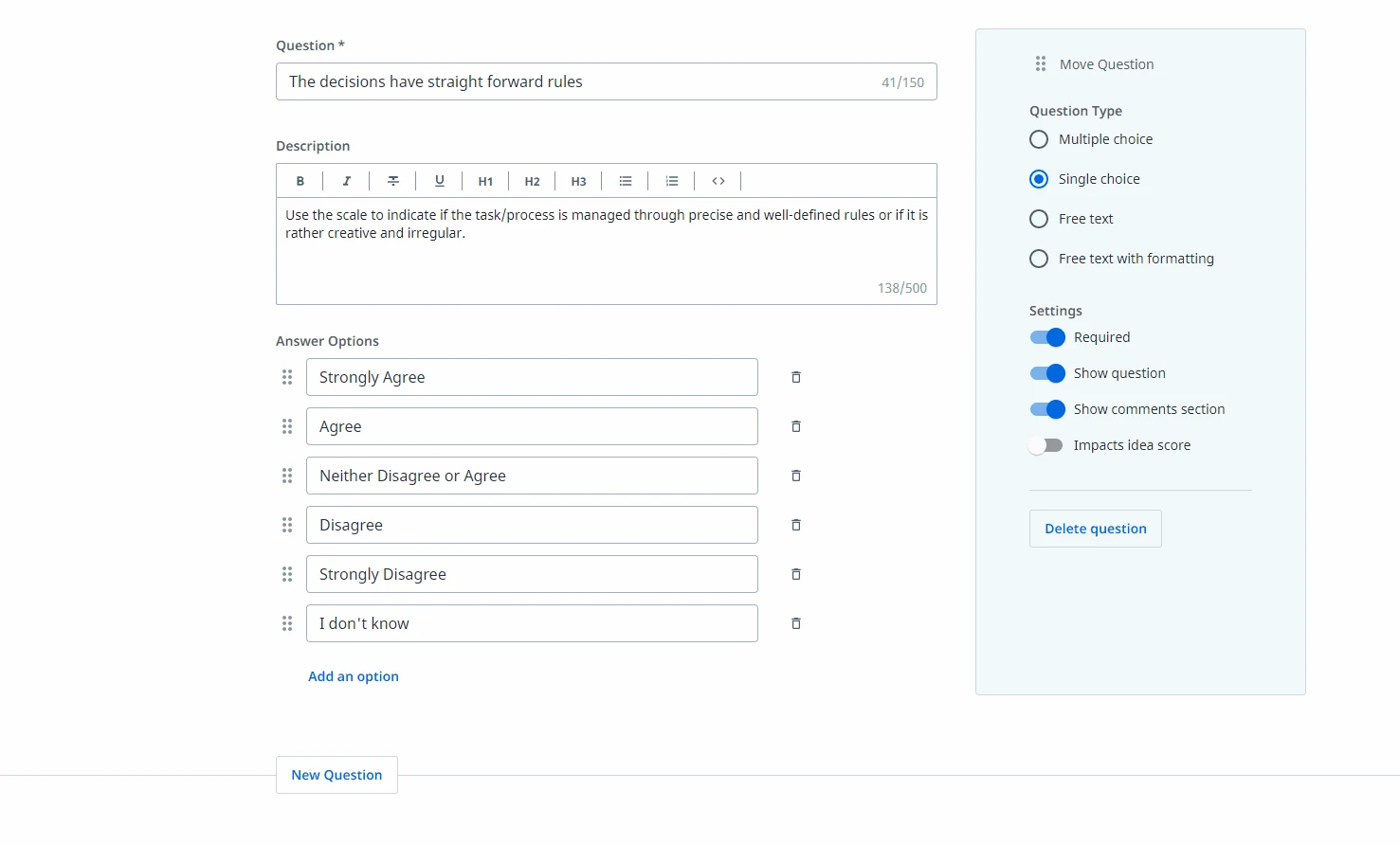Delete the Neither Disagree or Agree option
The image size is (1400, 845).
pos(796,476)
